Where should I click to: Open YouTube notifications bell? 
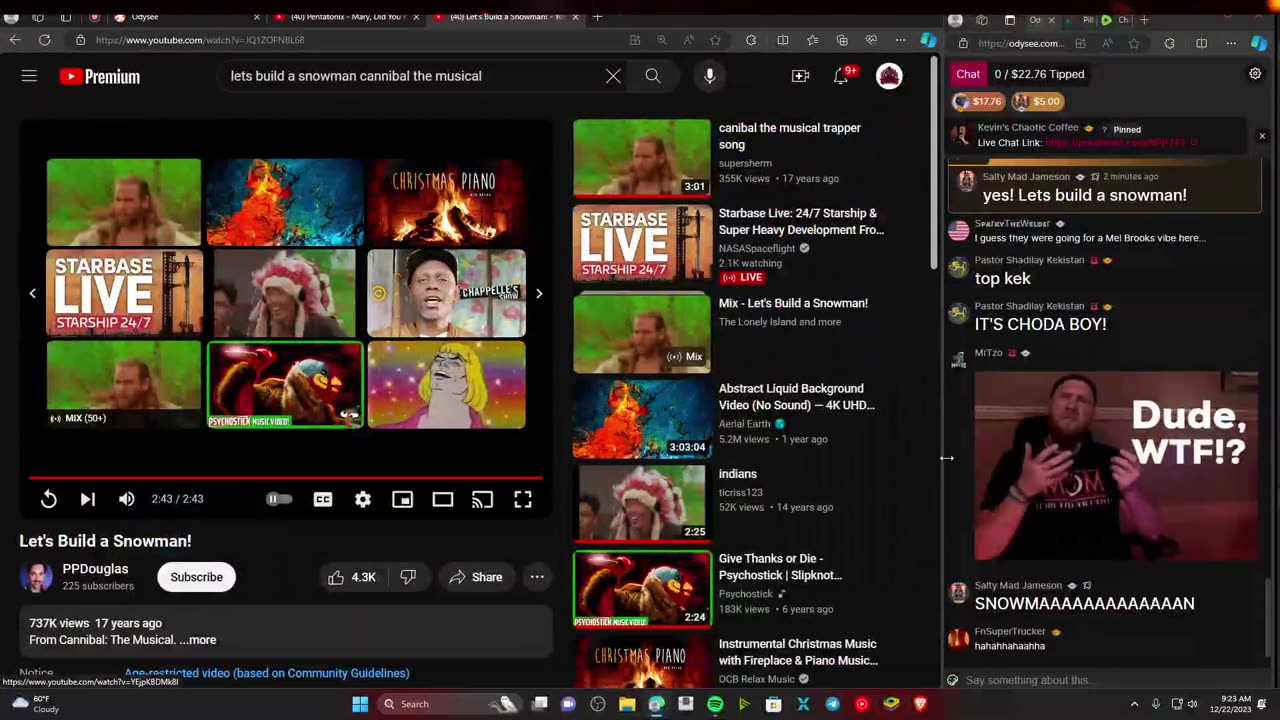842,76
